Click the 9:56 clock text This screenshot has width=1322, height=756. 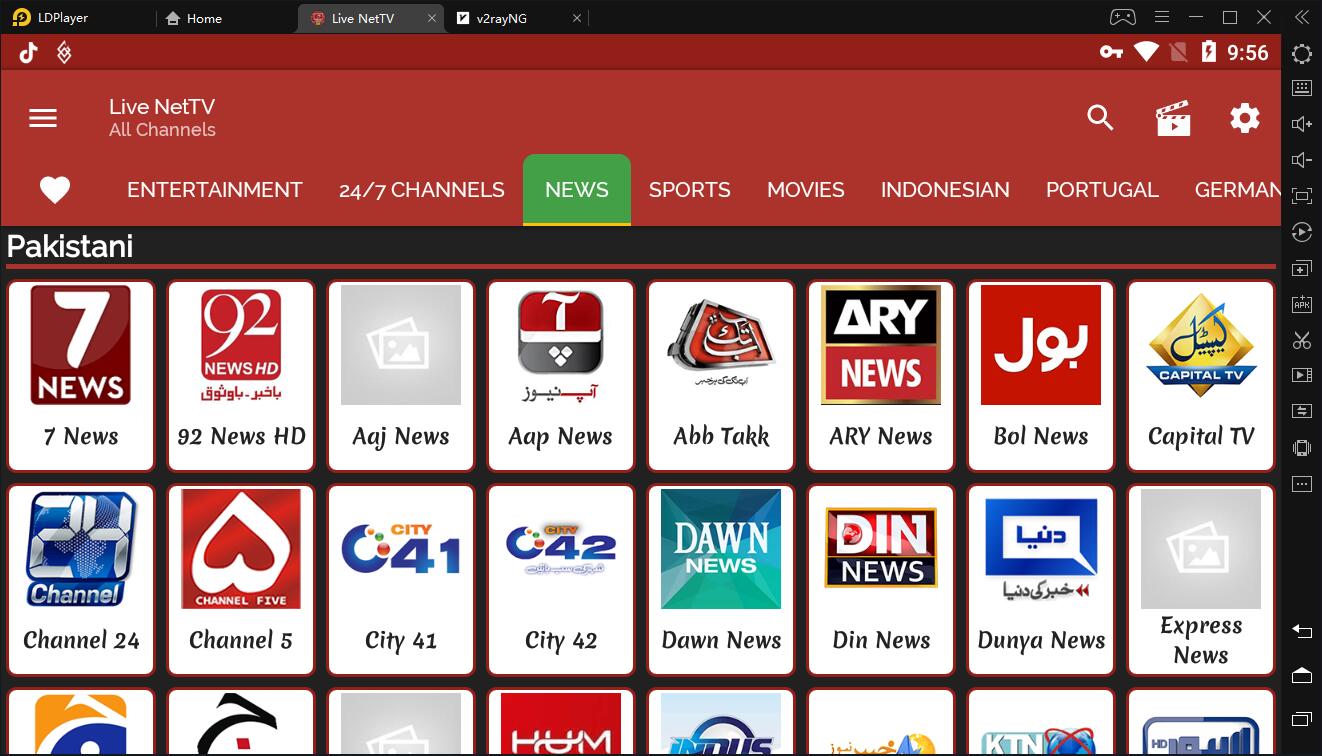pos(1248,53)
